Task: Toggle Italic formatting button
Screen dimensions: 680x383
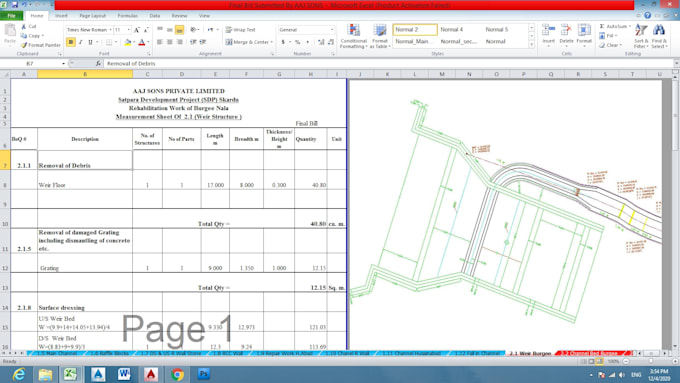Action: 80,42
